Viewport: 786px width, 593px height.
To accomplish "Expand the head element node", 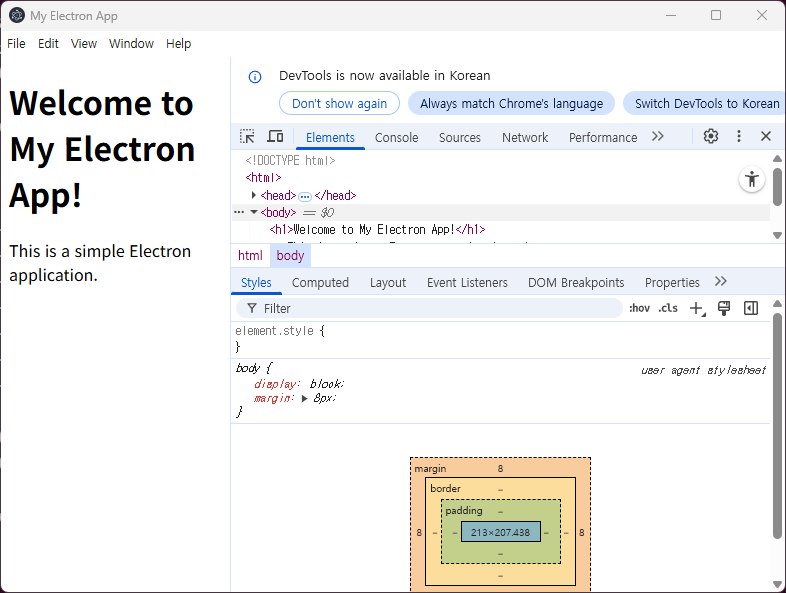I will tap(254, 195).
